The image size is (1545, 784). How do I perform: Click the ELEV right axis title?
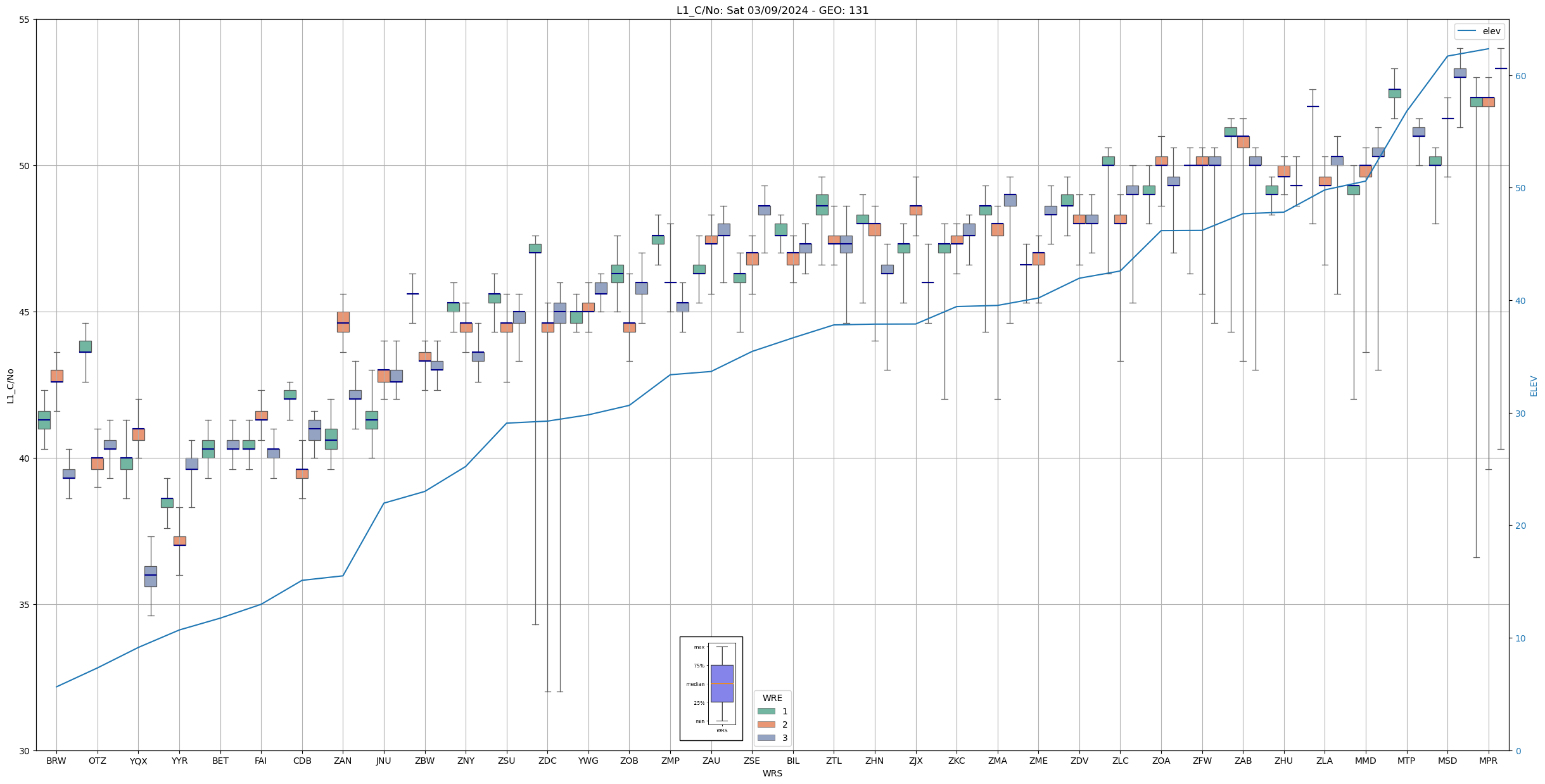(1534, 386)
